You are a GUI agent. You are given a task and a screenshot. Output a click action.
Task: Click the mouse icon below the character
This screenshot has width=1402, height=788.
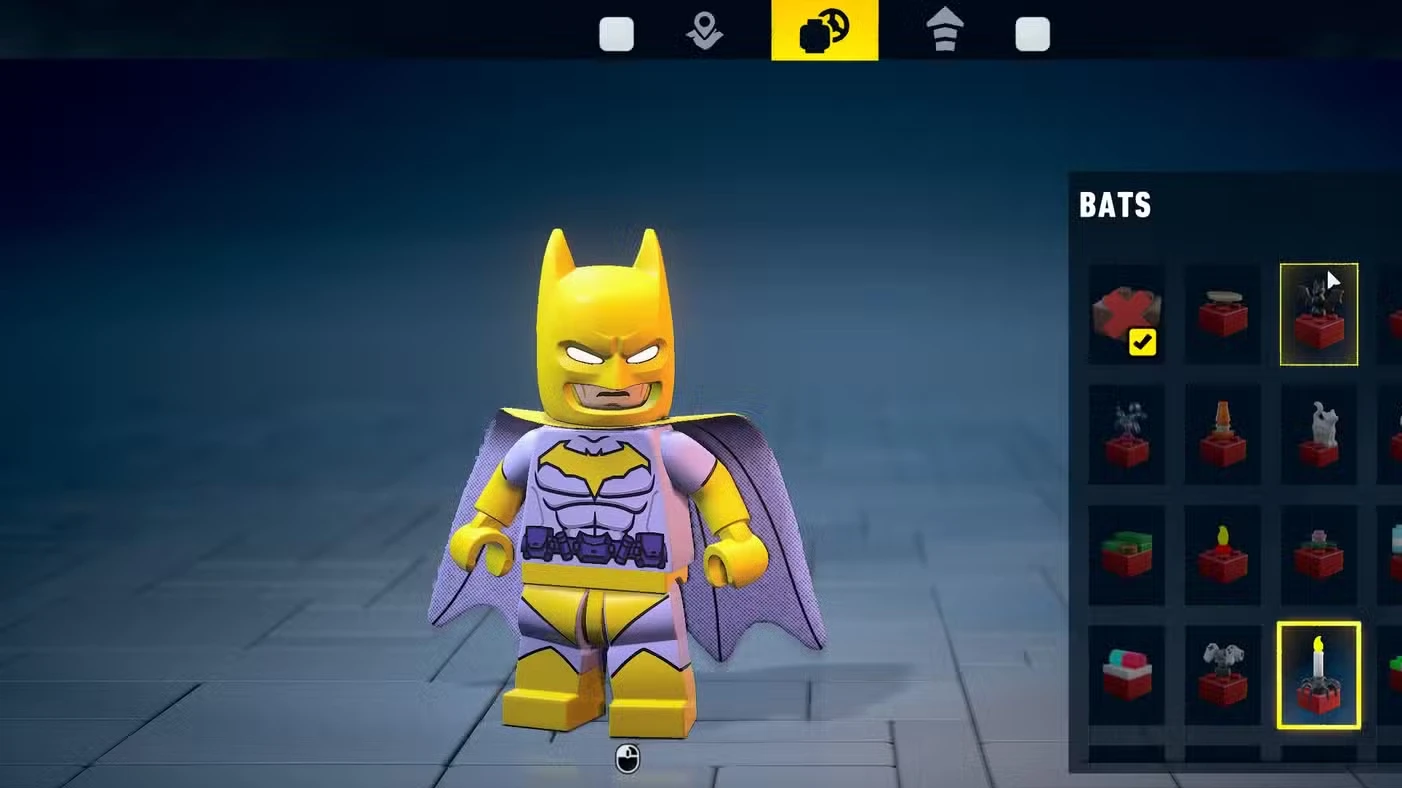coord(627,759)
